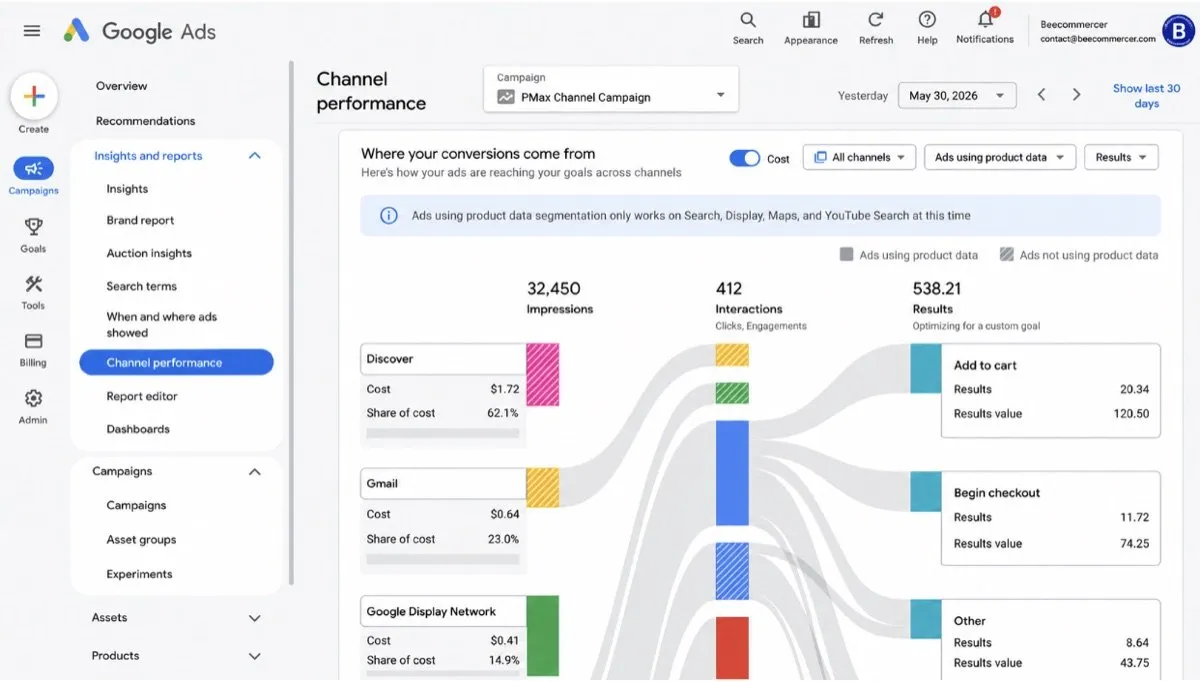The height and width of the screenshot is (682, 1200).
Task: Open Asset groups
Action: (x=141, y=540)
